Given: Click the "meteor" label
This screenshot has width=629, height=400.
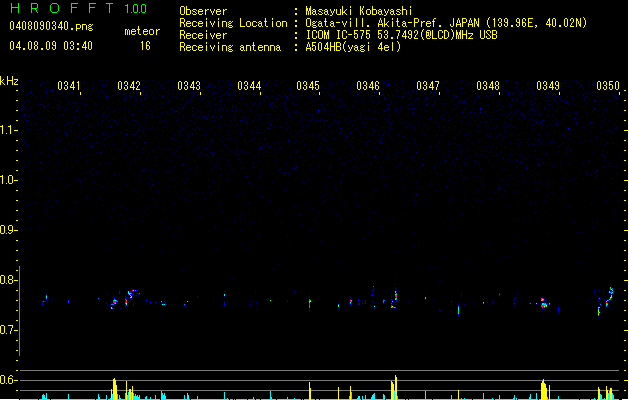Looking at the screenshot, I should coord(142,31).
